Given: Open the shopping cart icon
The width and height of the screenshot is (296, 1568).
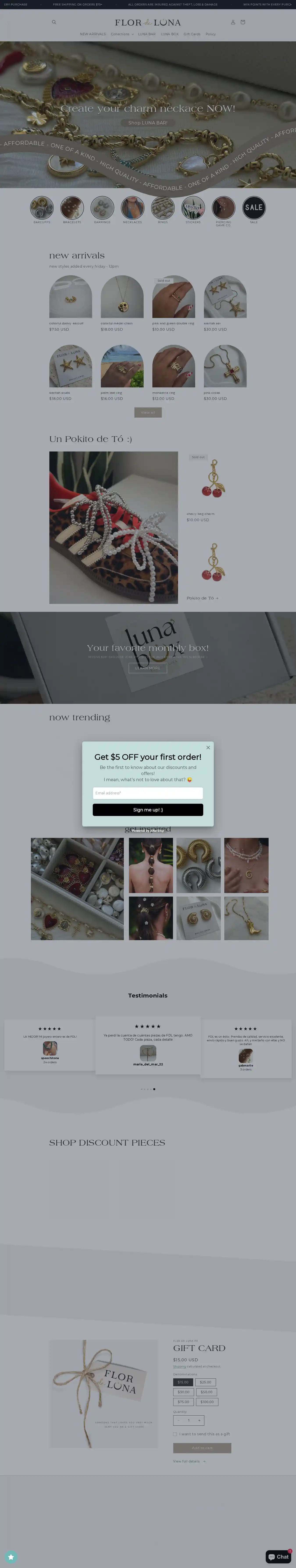Looking at the screenshot, I should [243, 22].
